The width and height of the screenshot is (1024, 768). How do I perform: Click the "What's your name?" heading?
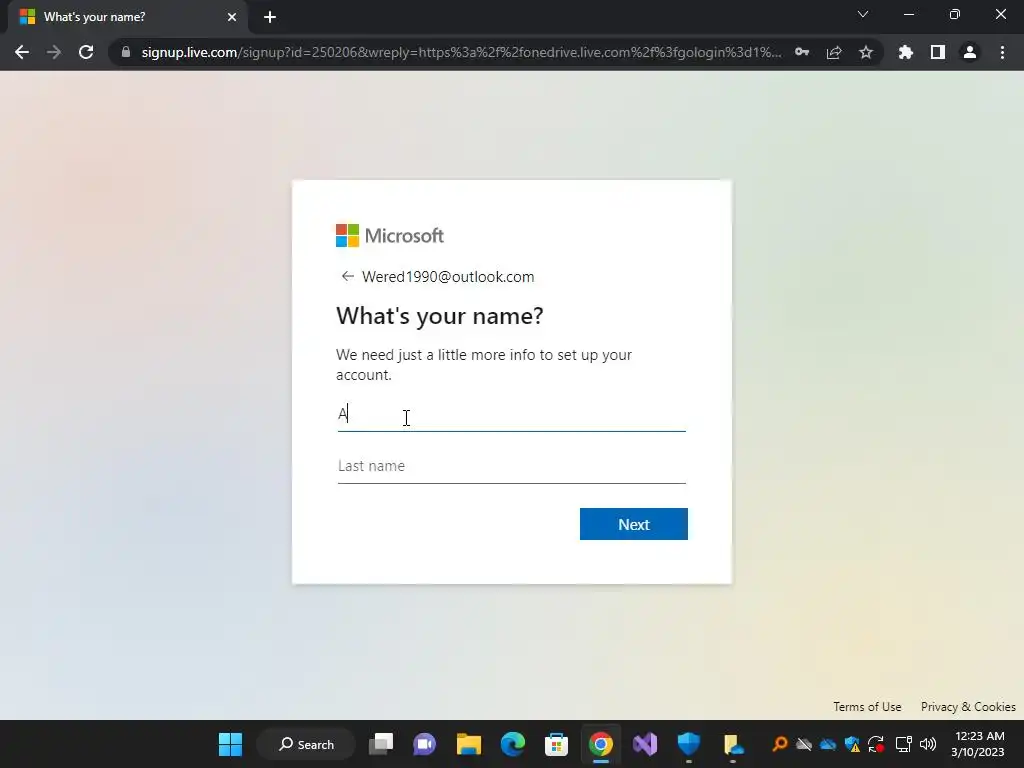tap(440, 316)
